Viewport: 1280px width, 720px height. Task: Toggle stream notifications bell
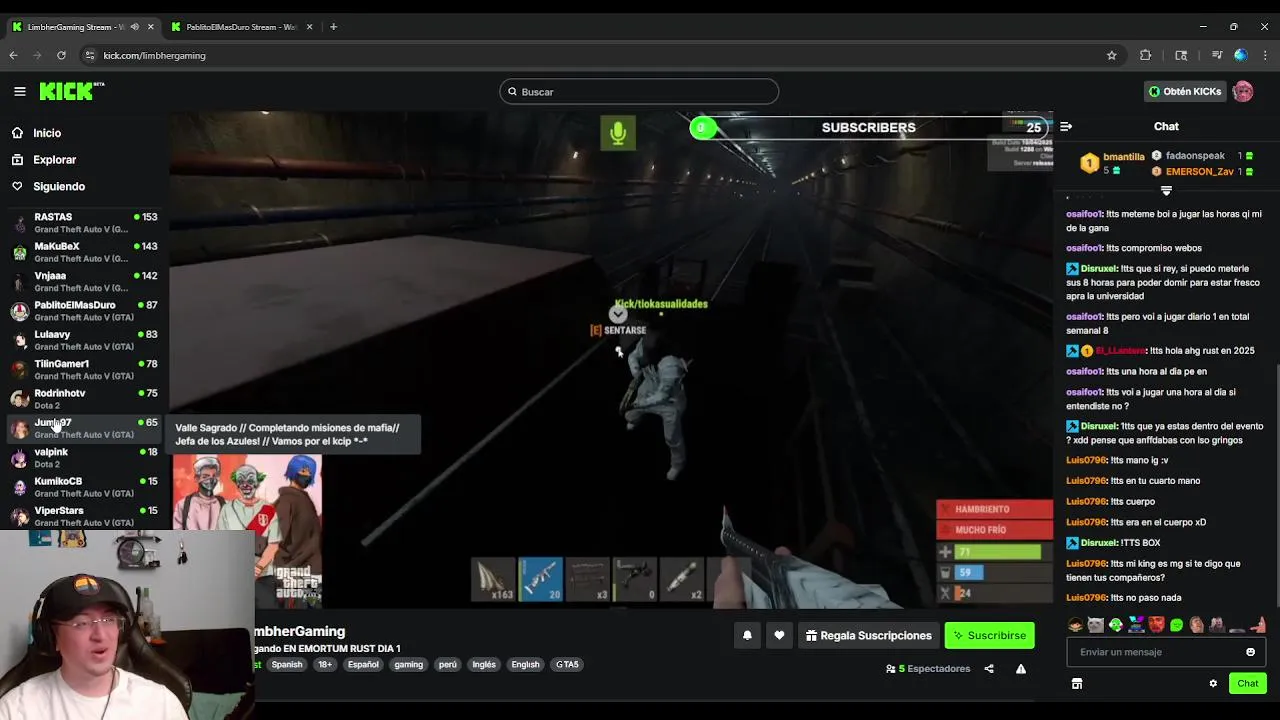[747, 636]
